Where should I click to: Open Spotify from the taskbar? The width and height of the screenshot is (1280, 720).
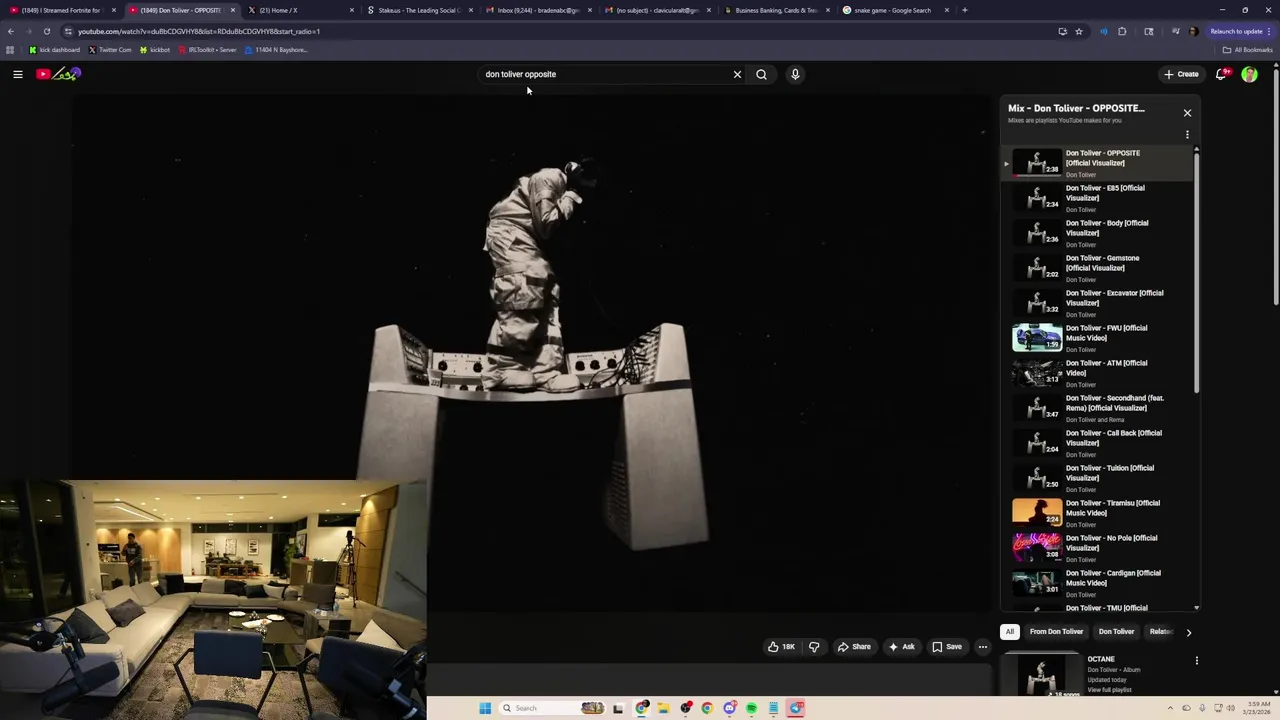[x=751, y=708]
